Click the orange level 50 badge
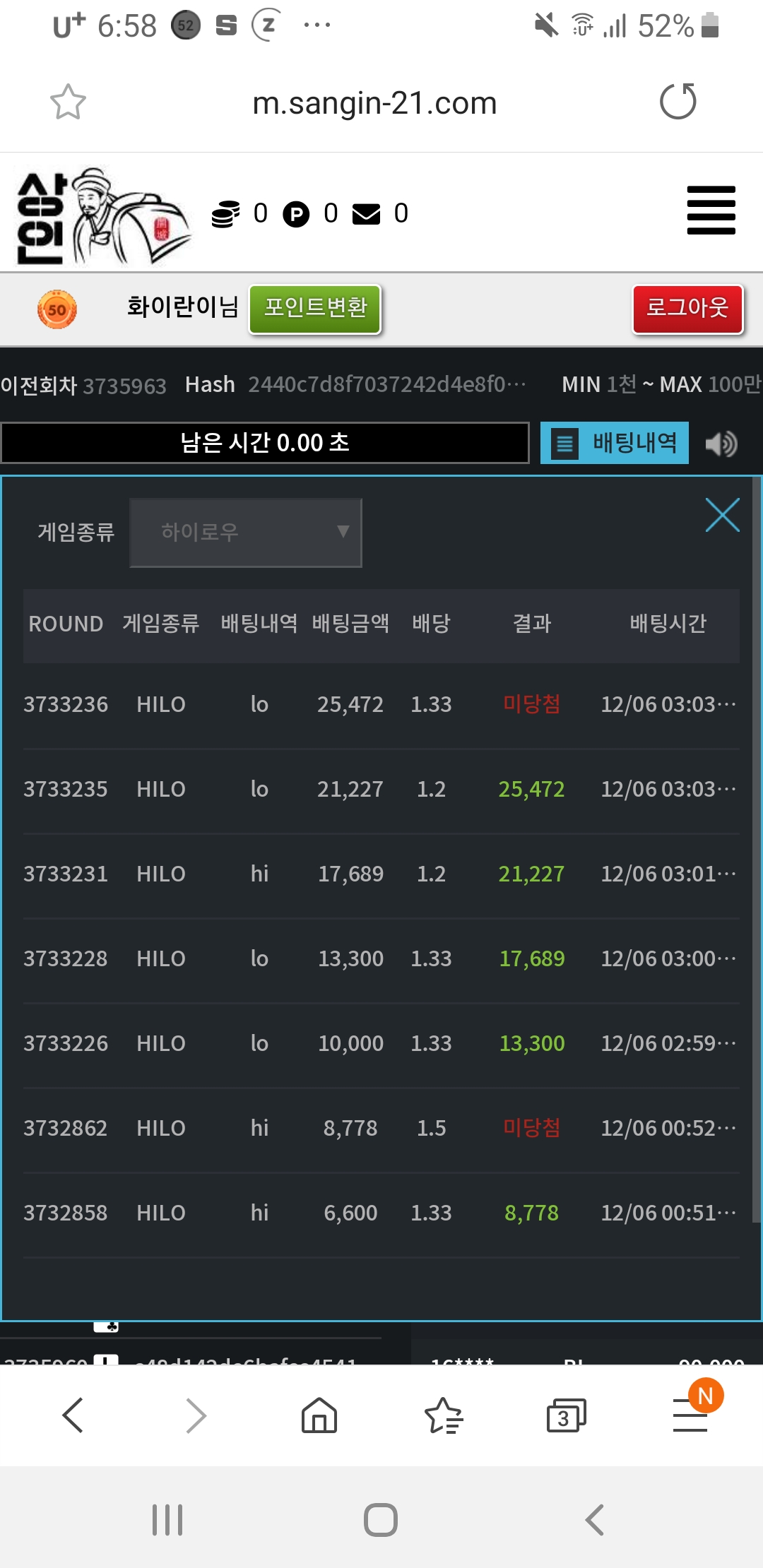 tap(57, 309)
